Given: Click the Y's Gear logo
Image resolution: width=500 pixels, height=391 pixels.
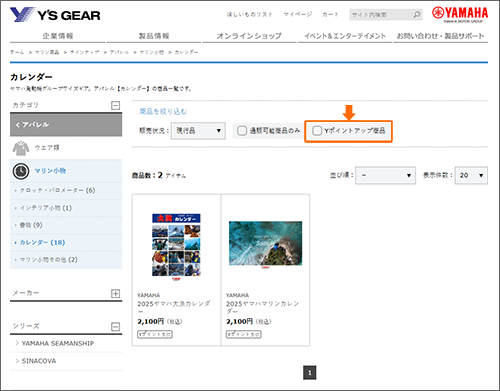Looking at the screenshot, I should 55,15.
